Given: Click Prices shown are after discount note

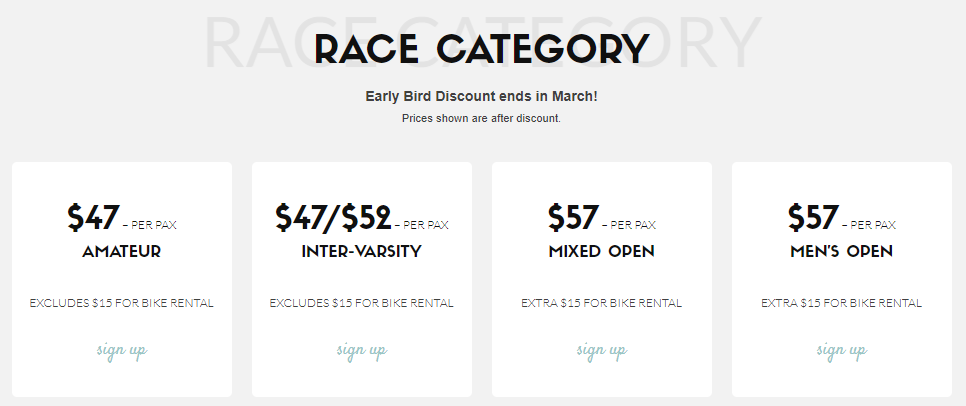Looking at the screenshot, I should point(482,118).
